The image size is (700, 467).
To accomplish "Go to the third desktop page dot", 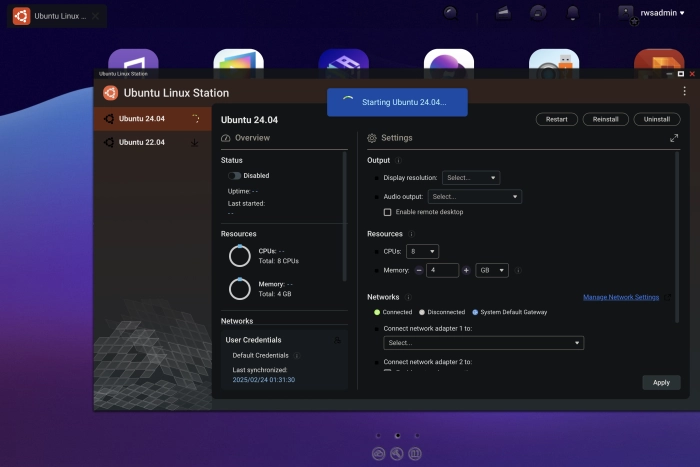I will [417, 436].
